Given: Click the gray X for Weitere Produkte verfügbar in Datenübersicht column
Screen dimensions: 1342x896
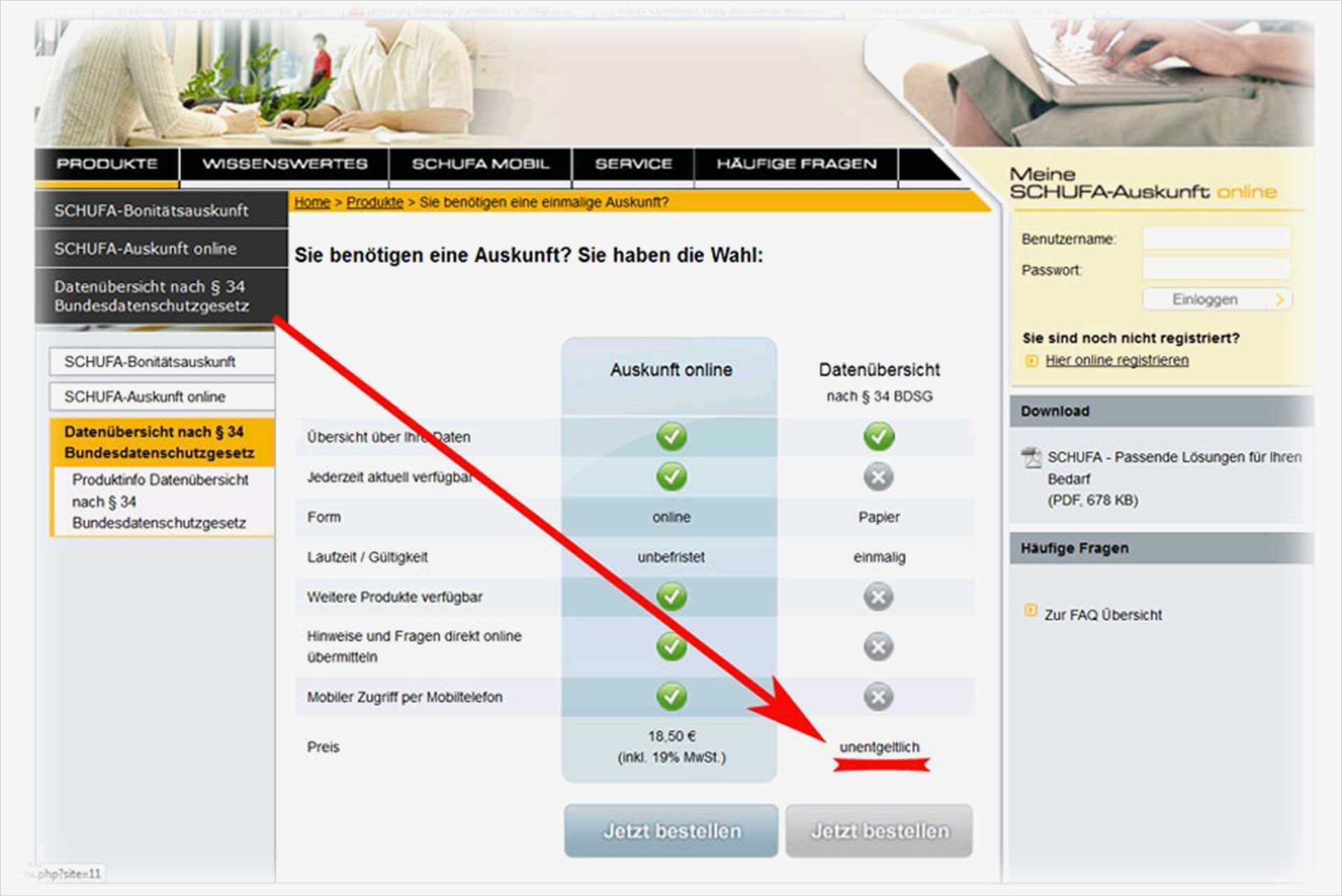Looking at the screenshot, I should click(878, 597).
